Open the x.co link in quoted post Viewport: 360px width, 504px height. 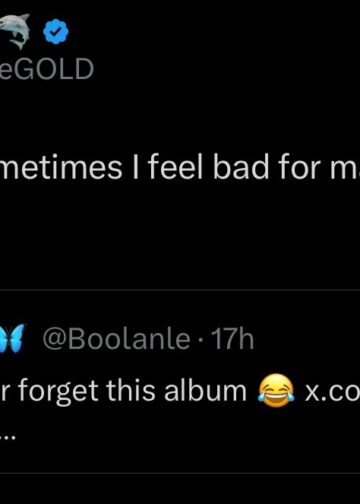[332, 392]
